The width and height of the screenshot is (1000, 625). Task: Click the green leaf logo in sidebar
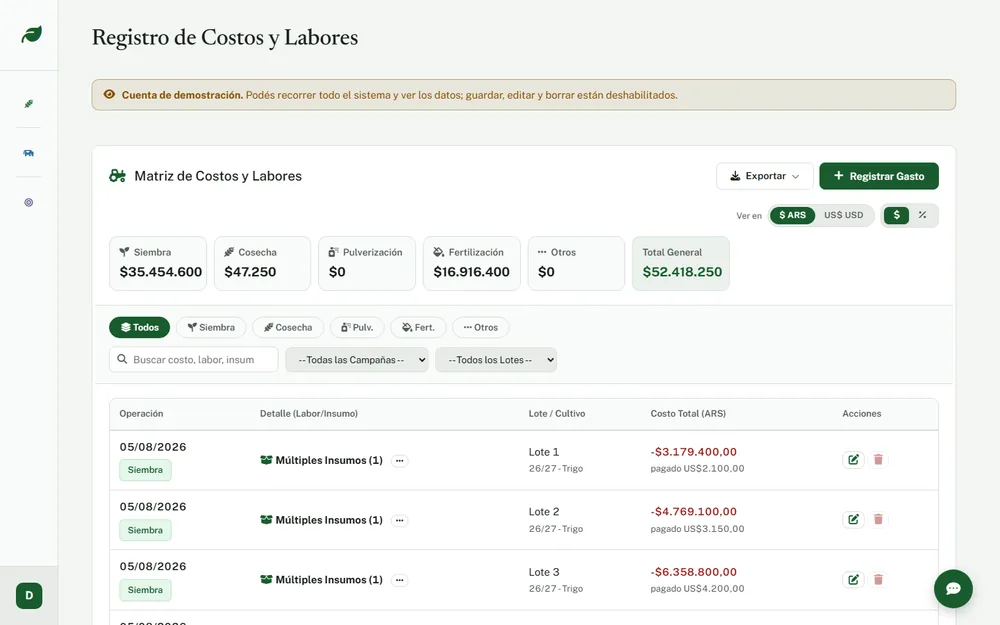pos(31,34)
